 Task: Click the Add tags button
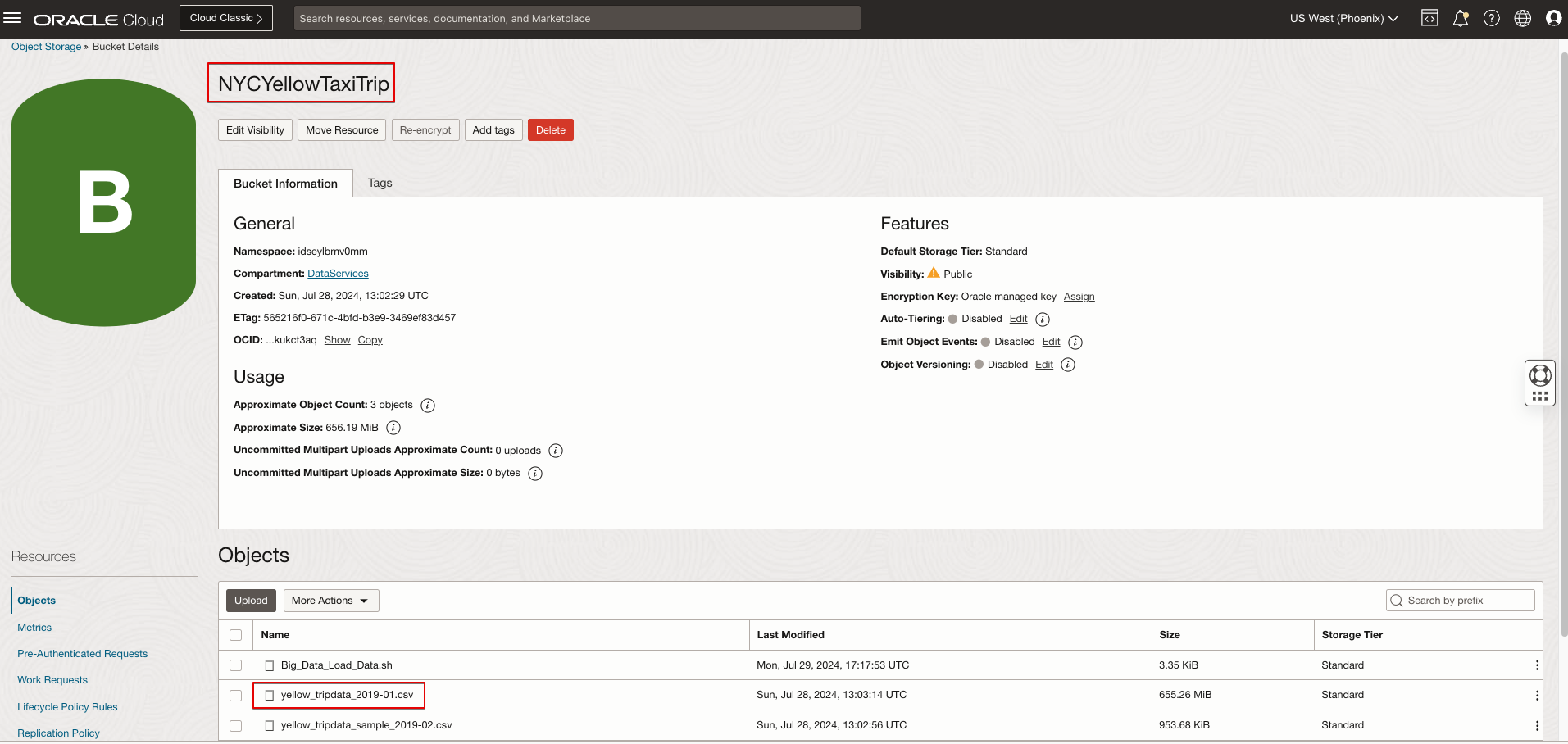493,130
